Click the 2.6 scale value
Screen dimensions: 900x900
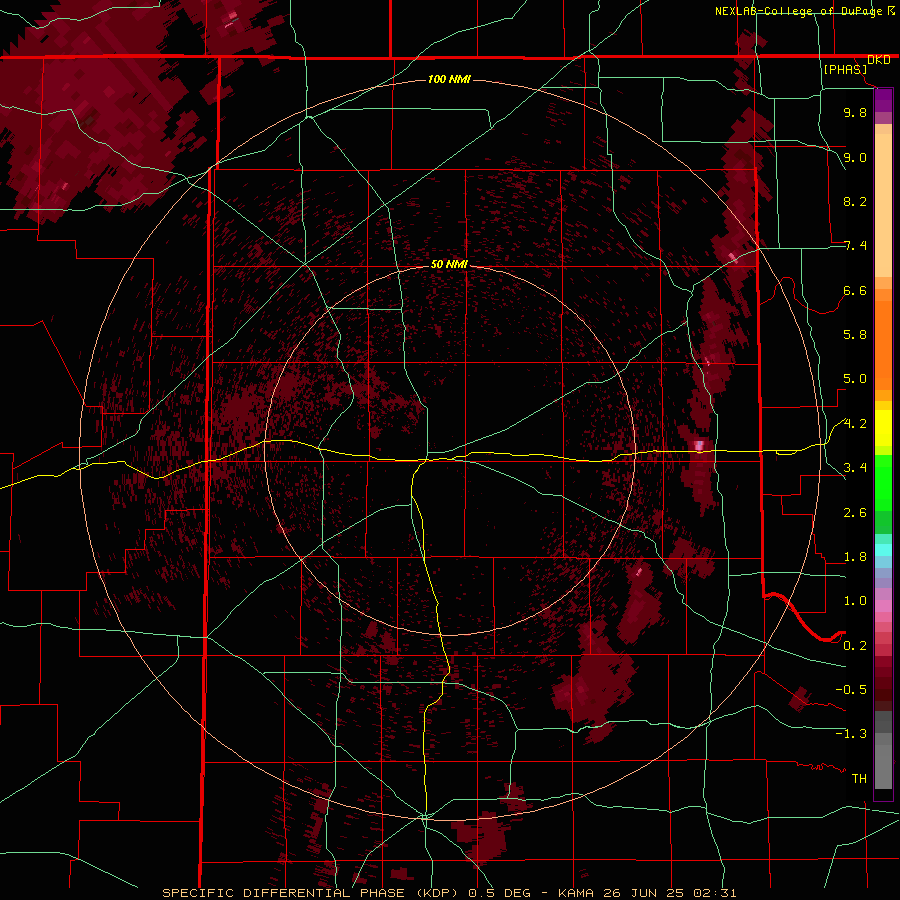[855, 513]
